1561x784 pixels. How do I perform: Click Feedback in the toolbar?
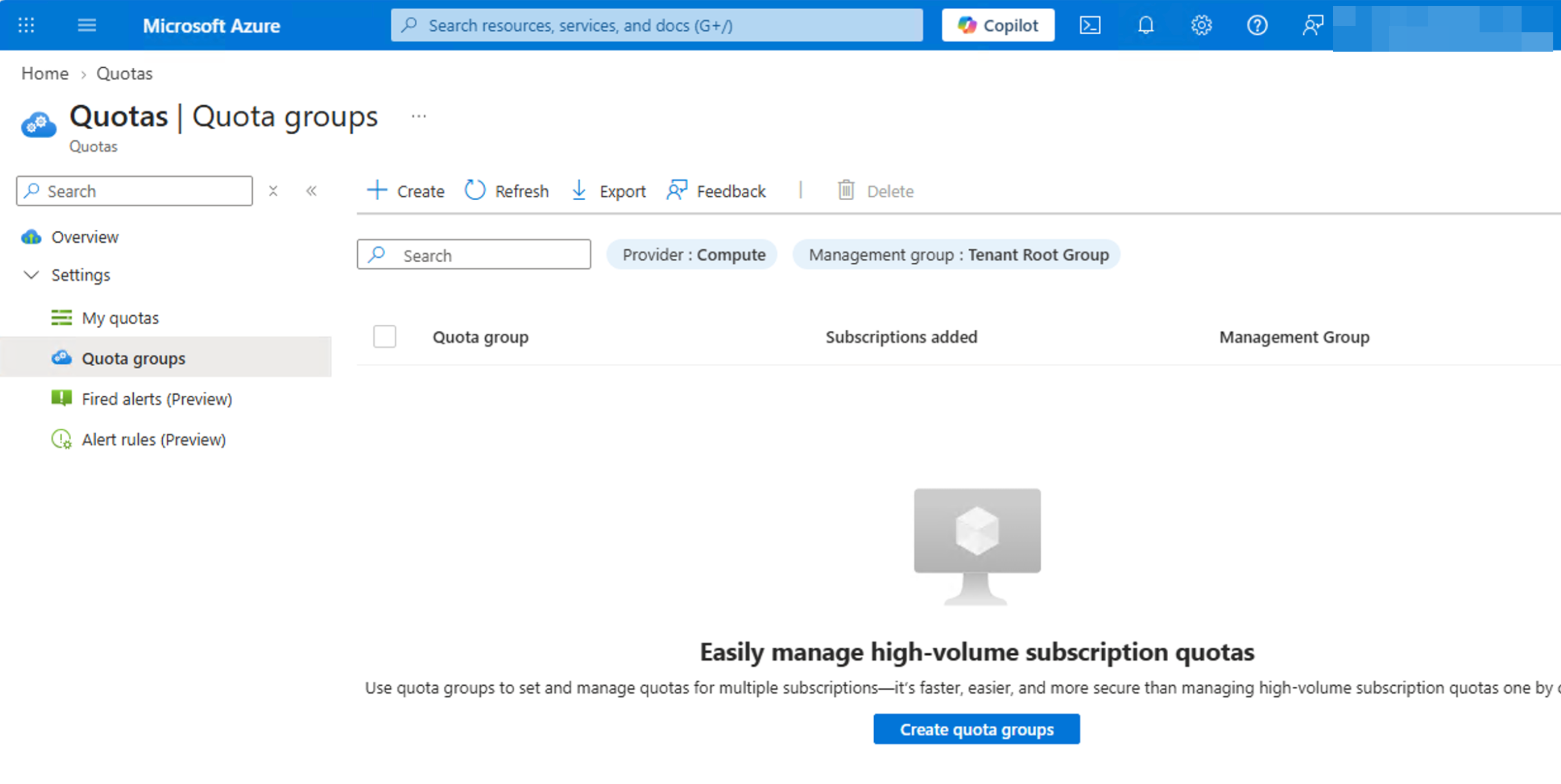716,191
